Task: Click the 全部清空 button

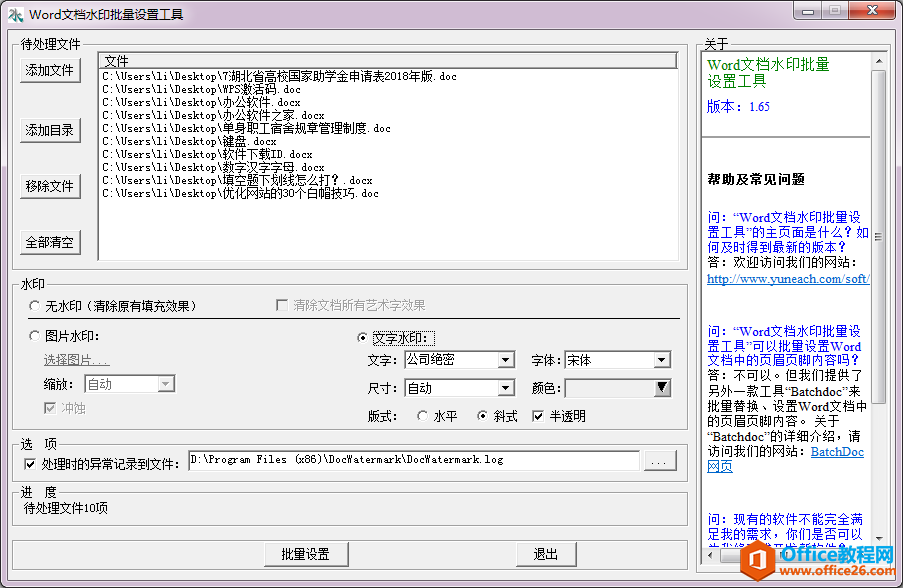Action: coord(50,242)
